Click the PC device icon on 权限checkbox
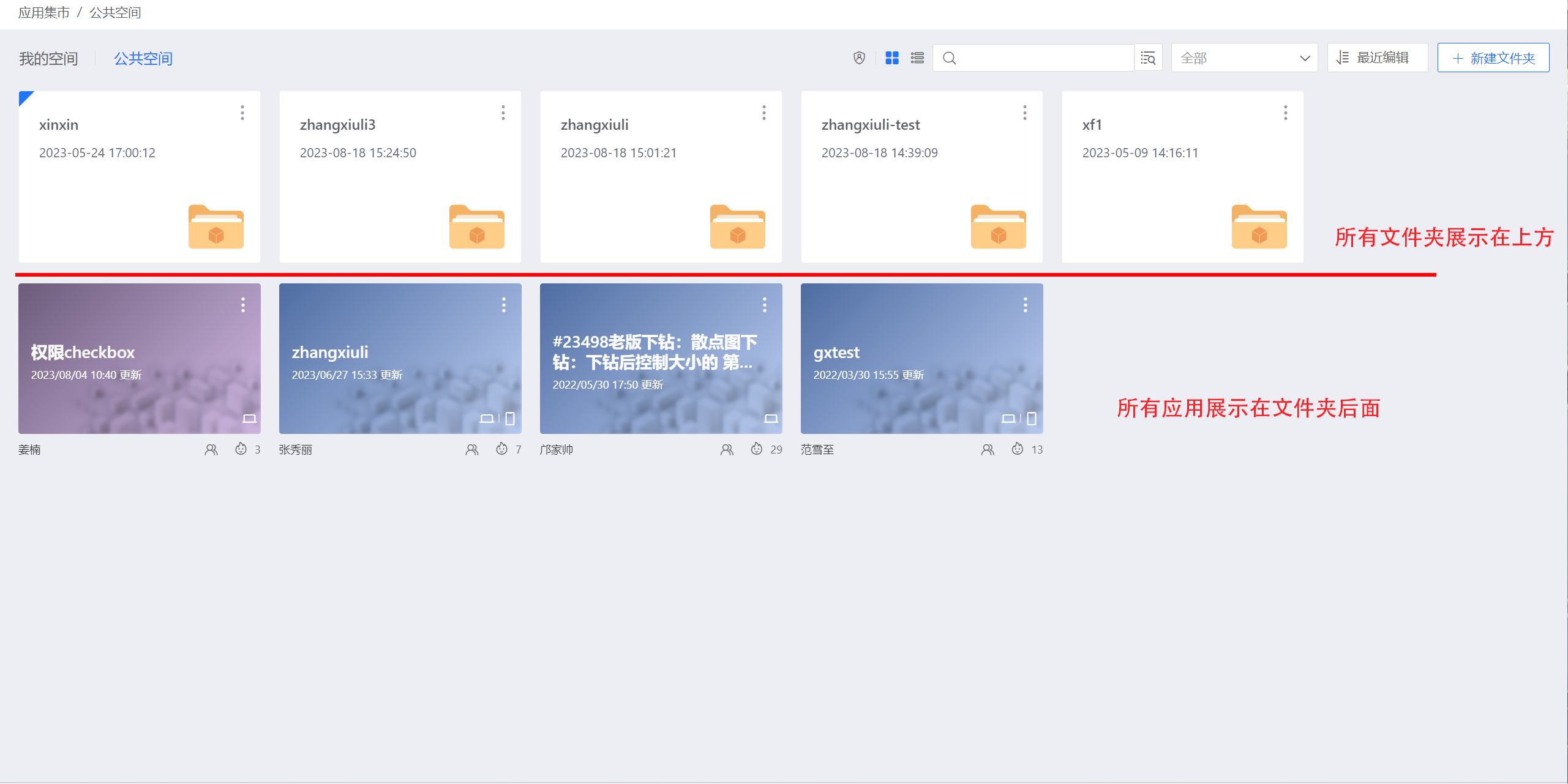 [x=249, y=419]
